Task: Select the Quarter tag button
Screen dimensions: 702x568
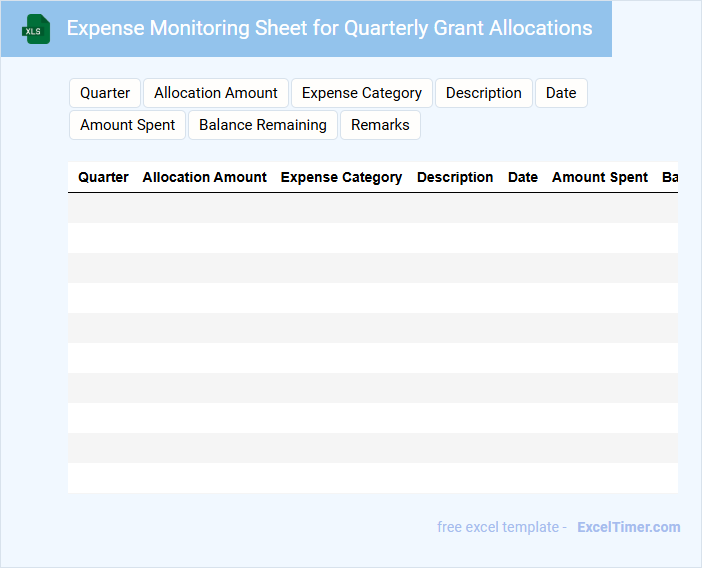Action: [x=105, y=93]
